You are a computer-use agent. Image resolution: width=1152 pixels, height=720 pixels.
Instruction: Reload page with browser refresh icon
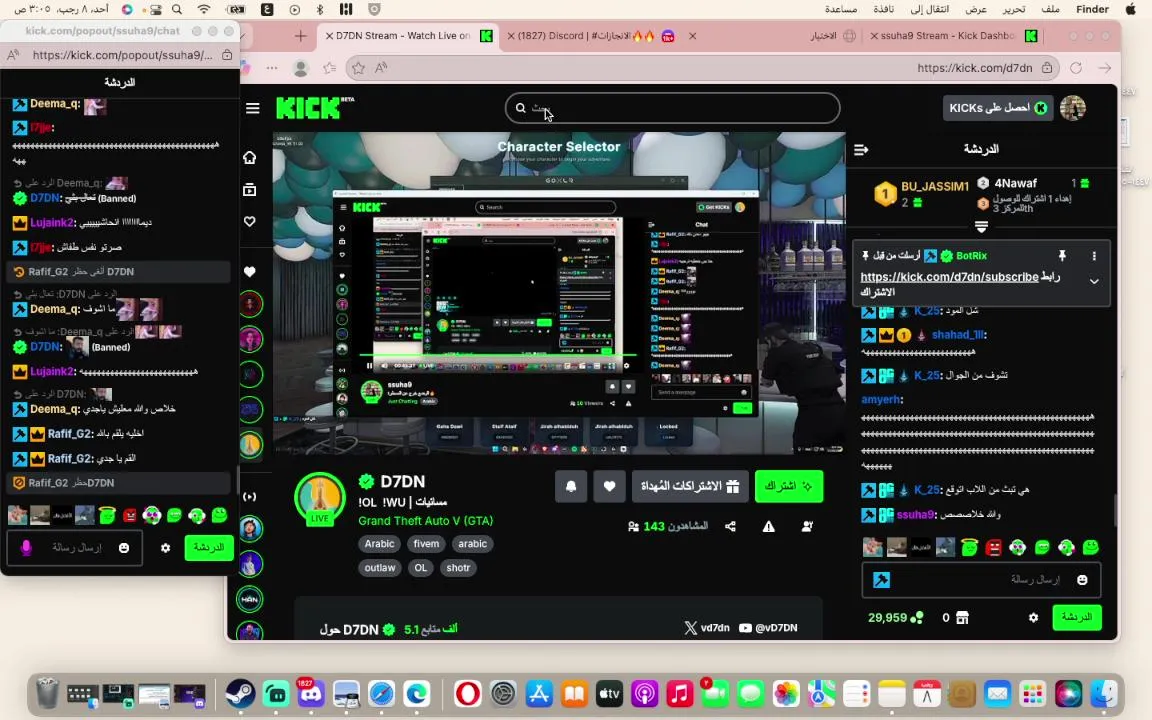(1076, 68)
